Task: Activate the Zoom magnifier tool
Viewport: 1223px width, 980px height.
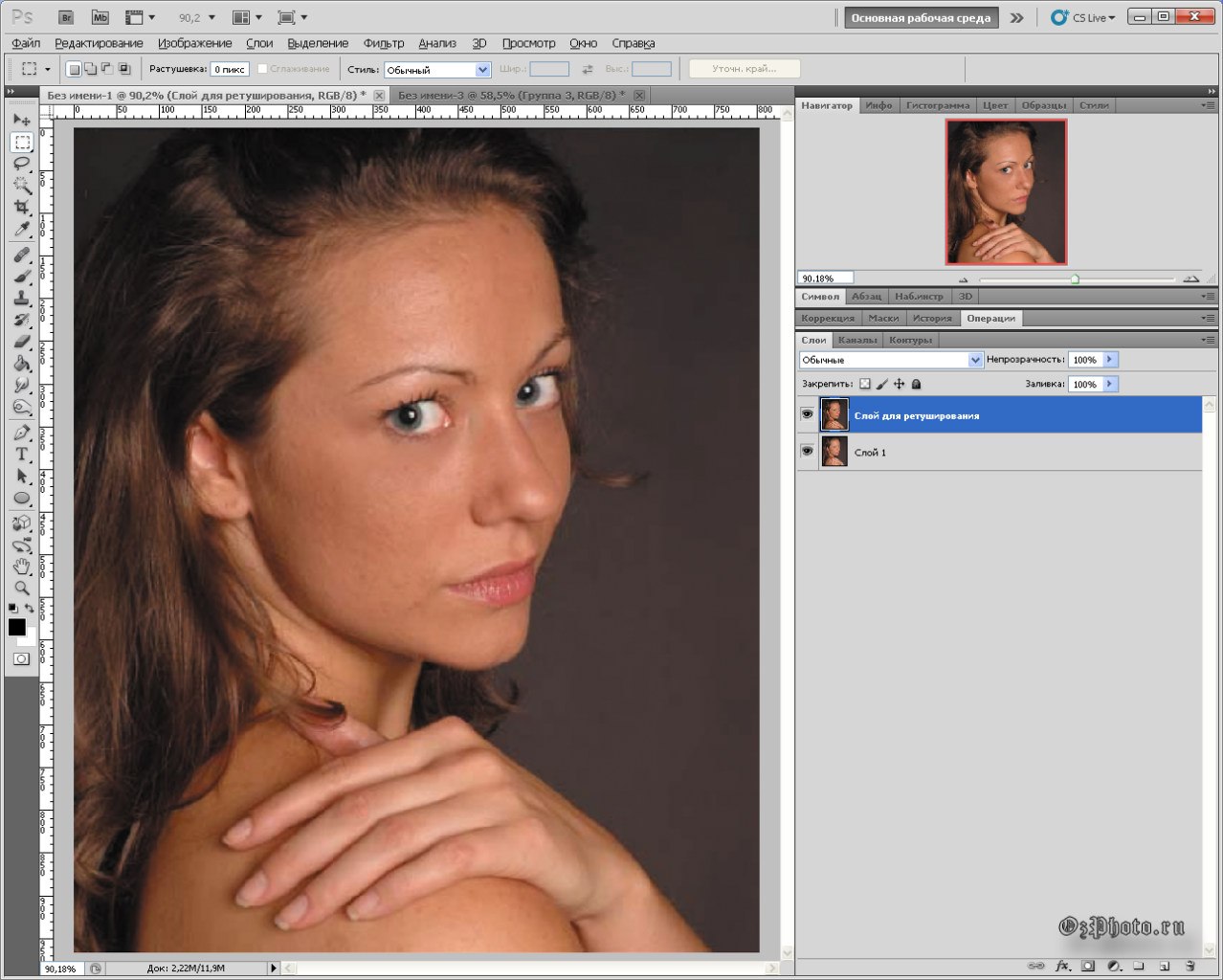Action: (22, 589)
